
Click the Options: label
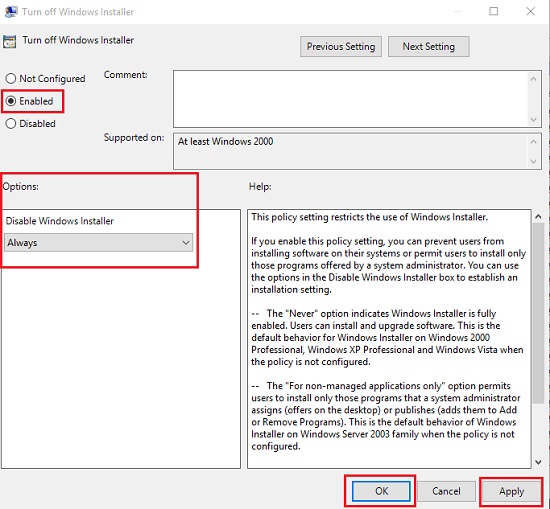pos(21,187)
